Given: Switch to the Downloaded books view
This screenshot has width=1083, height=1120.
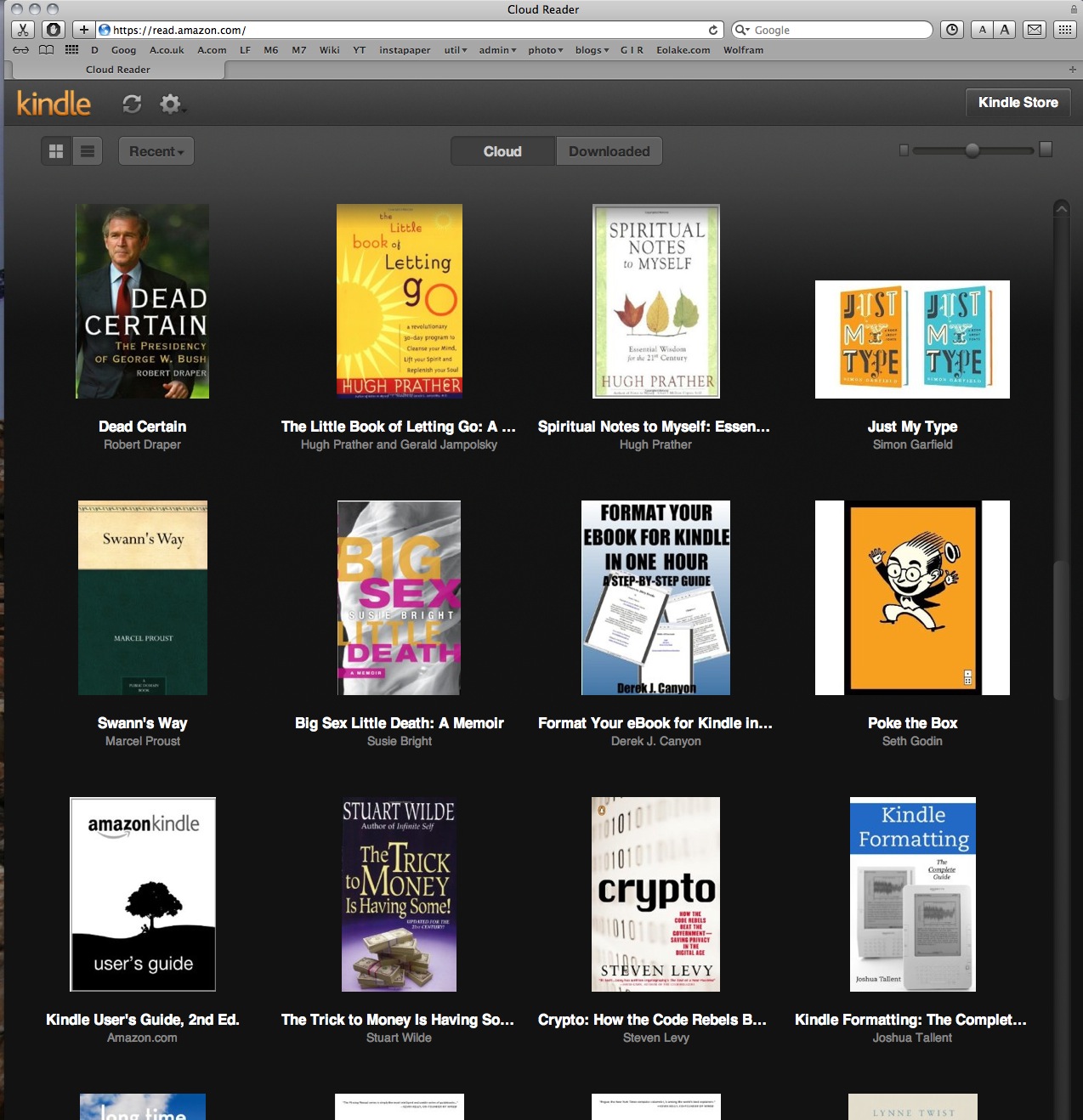Looking at the screenshot, I should click(x=609, y=150).
